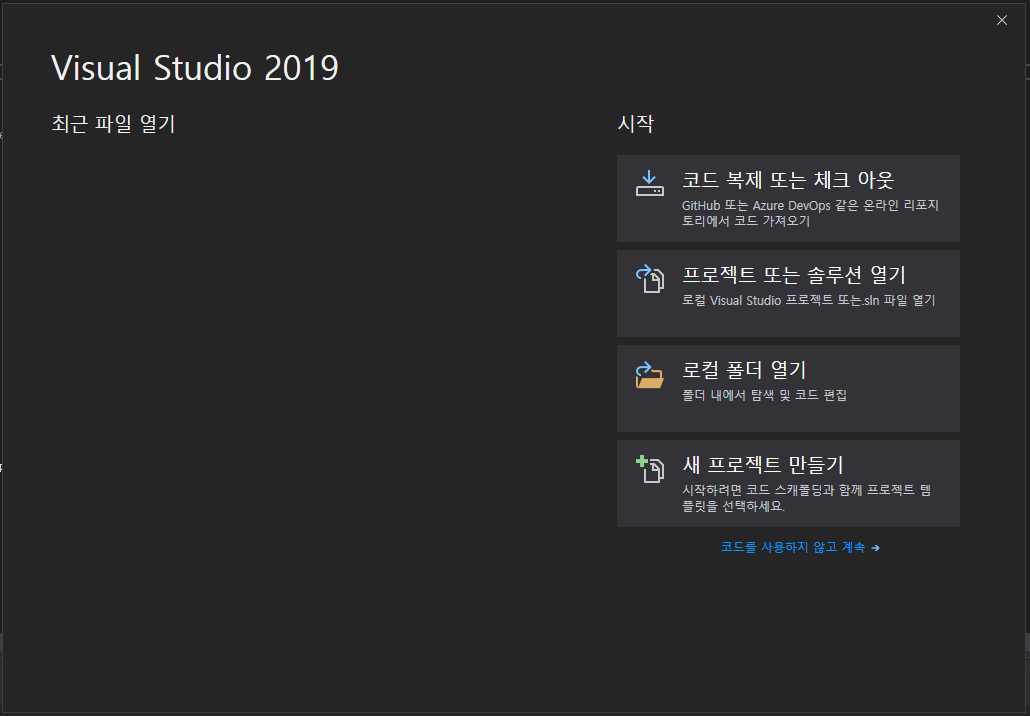
Task: Click the new project plus icon
Action: pyautogui.click(x=649, y=469)
